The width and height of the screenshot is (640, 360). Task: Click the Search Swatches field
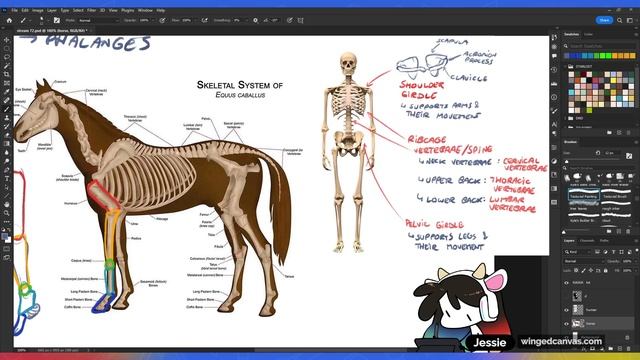tap(600, 46)
